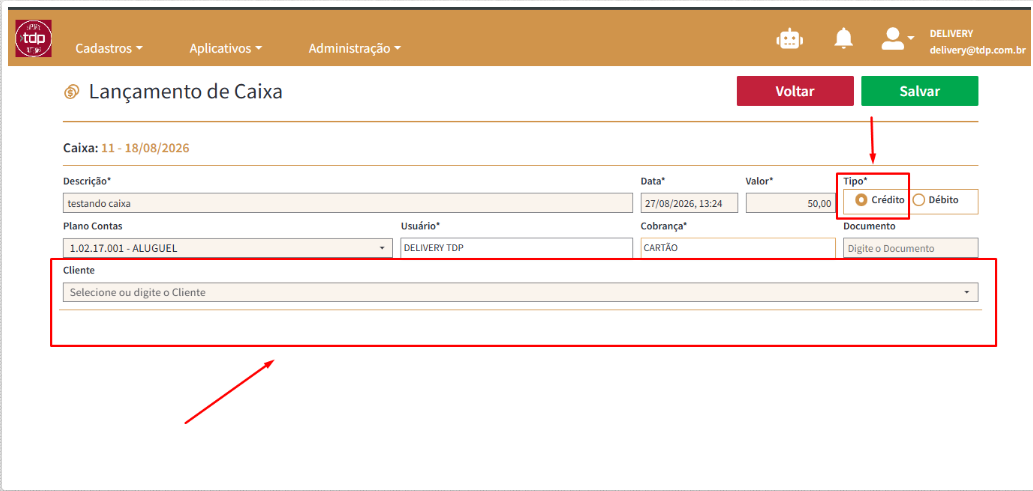Open notifications bell icon
Viewport: 1033px width, 491px height.
[843, 39]
